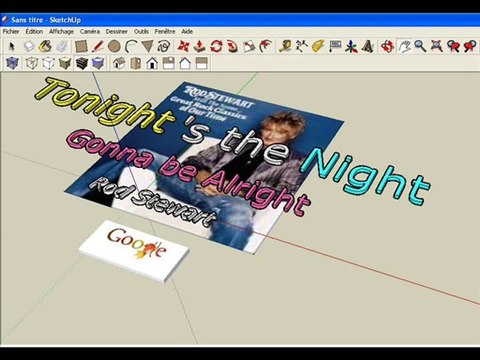Open the Fenêtre menu
This screenshot has width=480, height=360.
165,31
